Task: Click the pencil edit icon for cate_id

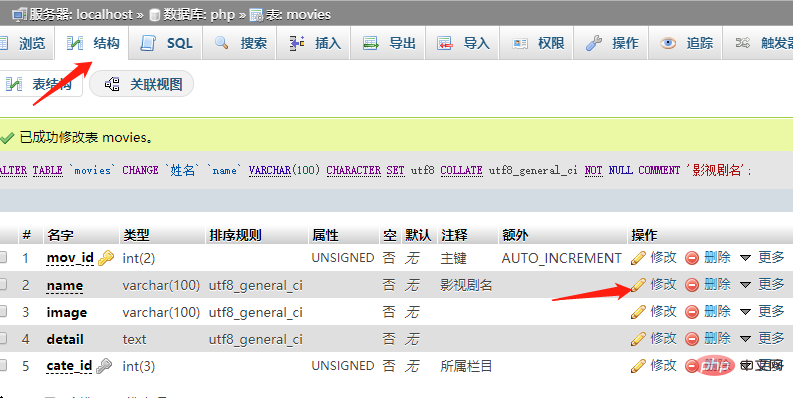Action: pyautogui.click(x=638, y=365)
